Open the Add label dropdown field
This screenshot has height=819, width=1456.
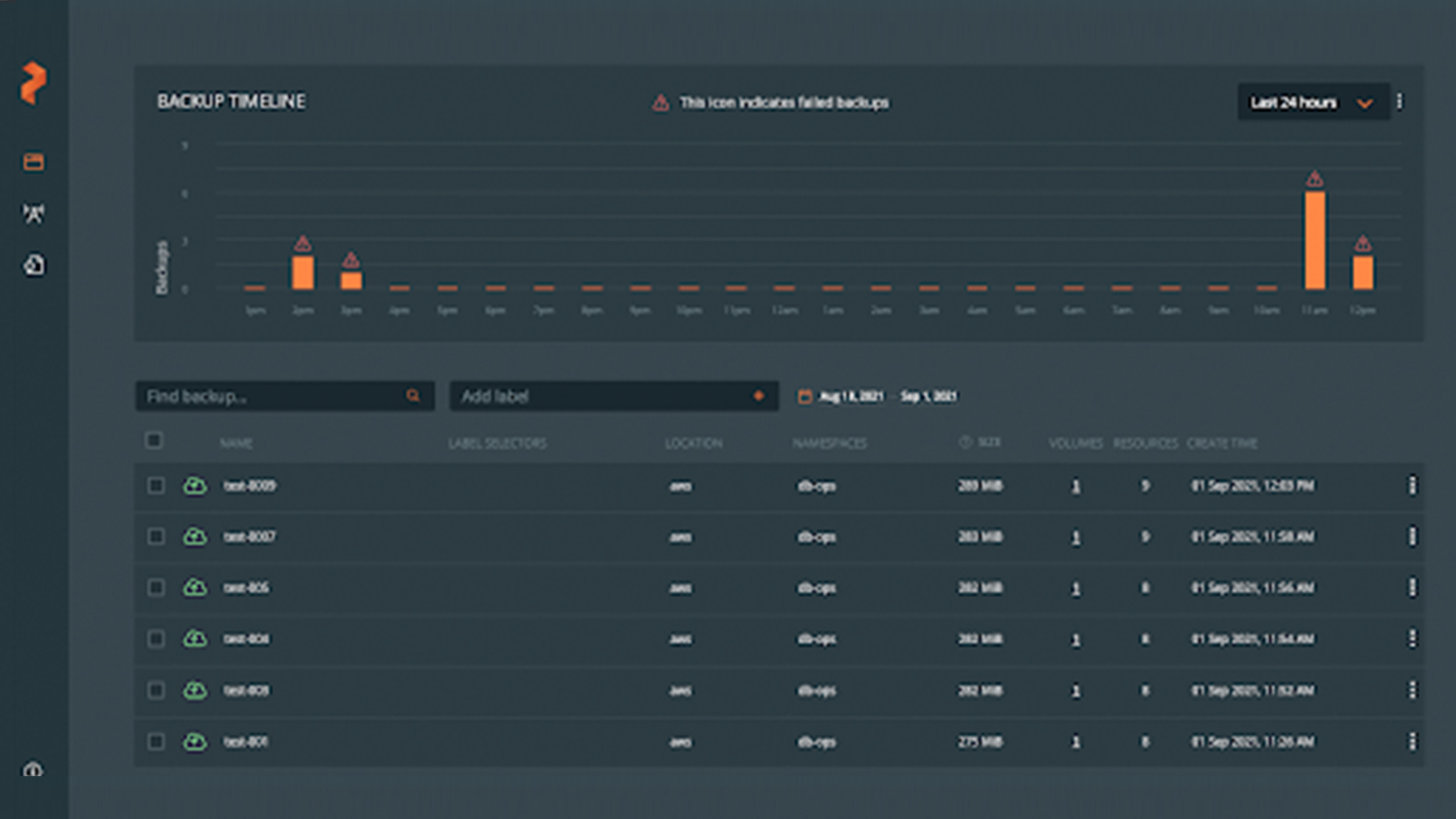pyautogui.click(x=613, y=396)
